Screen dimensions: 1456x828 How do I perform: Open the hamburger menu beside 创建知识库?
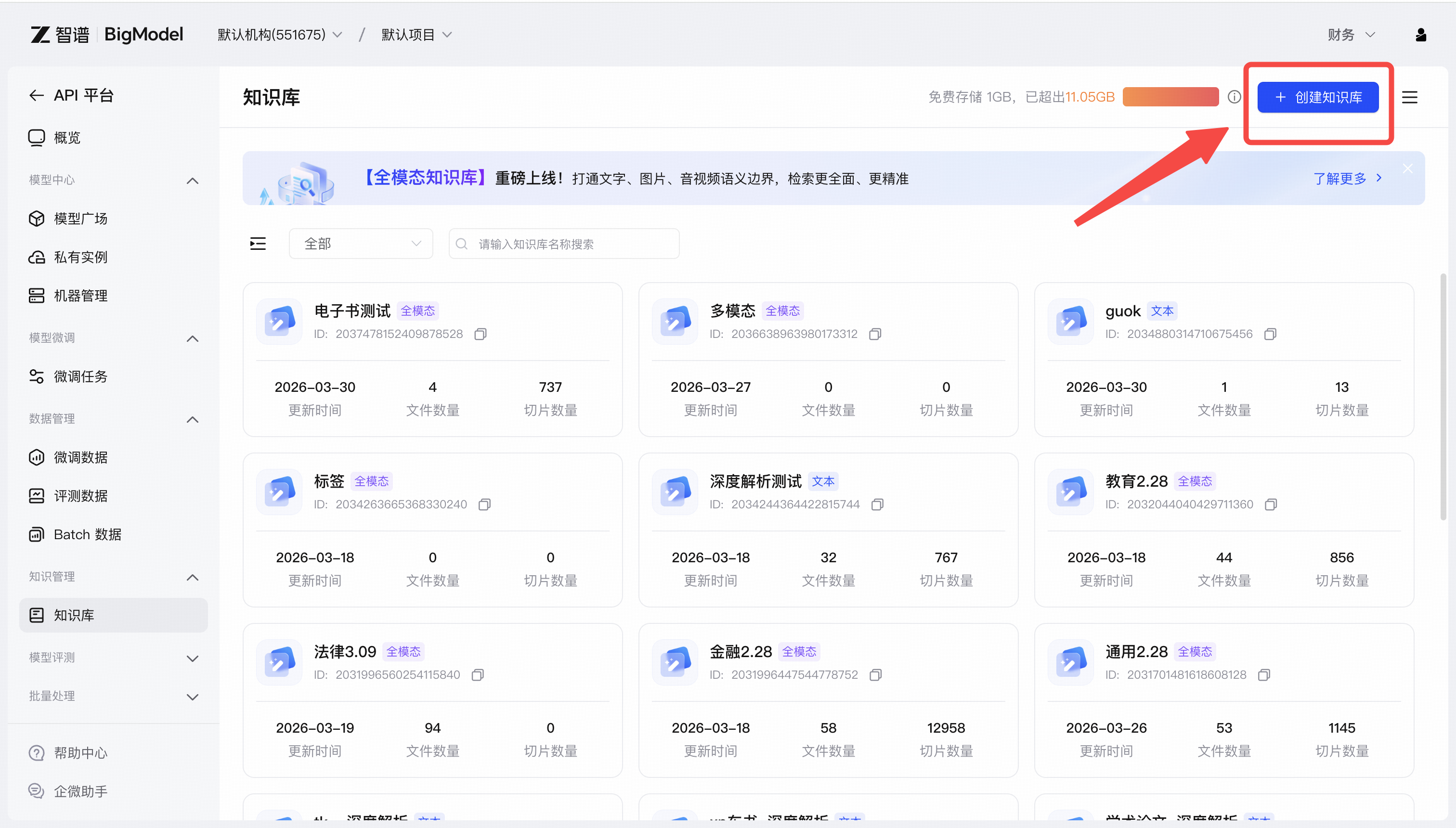coord(1409,97)
